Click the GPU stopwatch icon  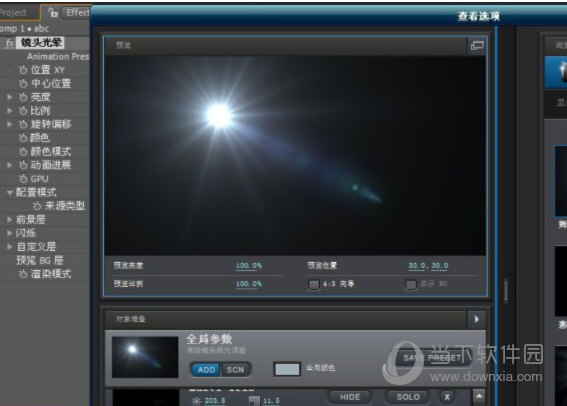click(x=23, y=179)
